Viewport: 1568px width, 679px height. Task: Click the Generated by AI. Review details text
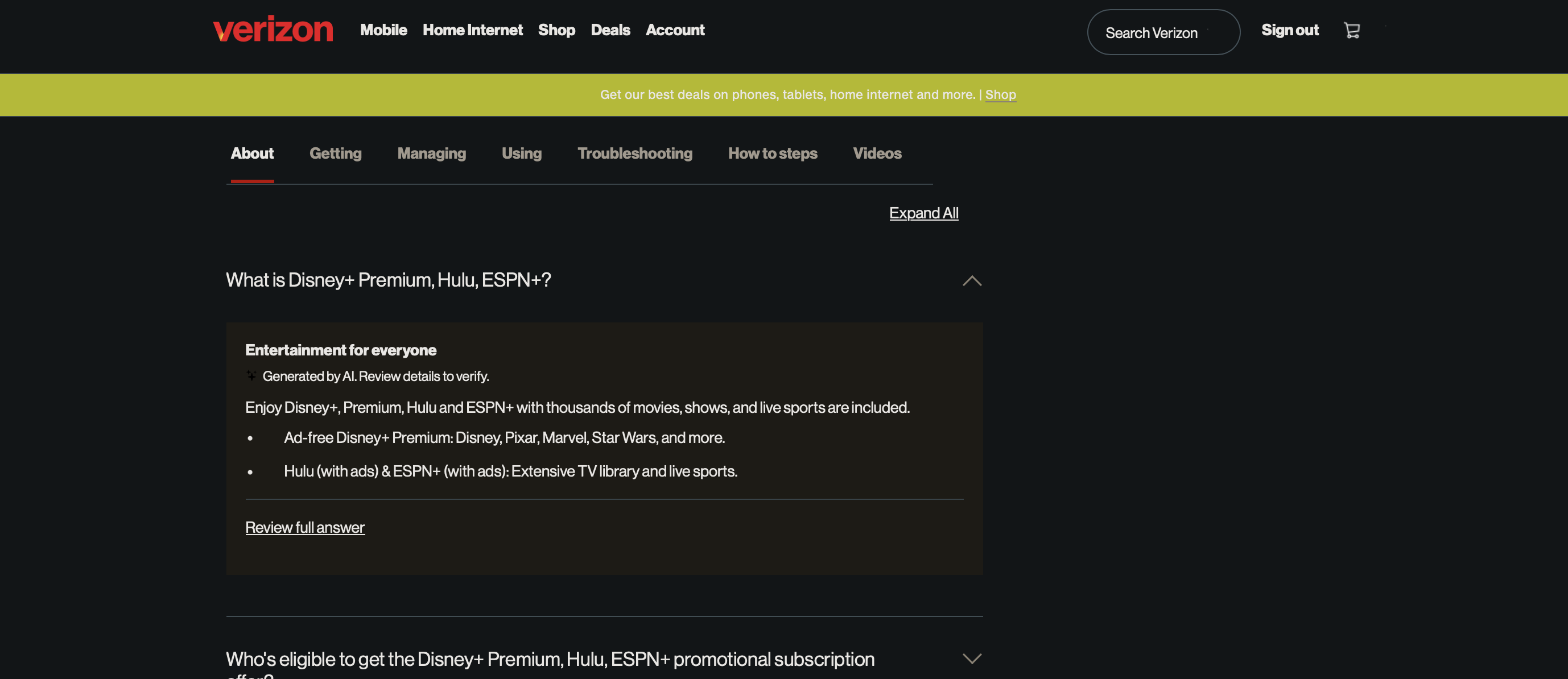coord(376,376)
